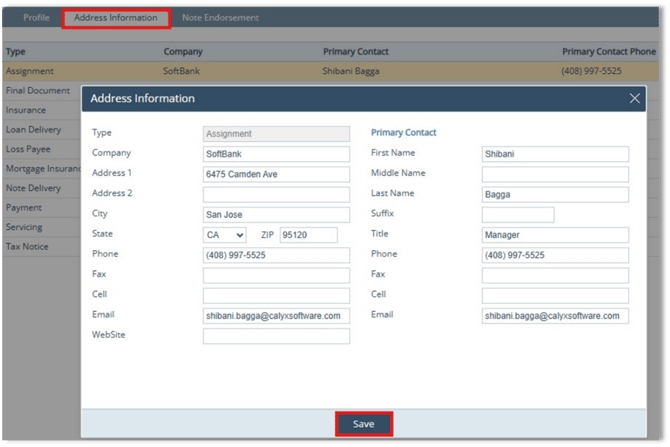Screen dimensions: 670x447
Task: Edit the Title field
Action: (555, 235)
